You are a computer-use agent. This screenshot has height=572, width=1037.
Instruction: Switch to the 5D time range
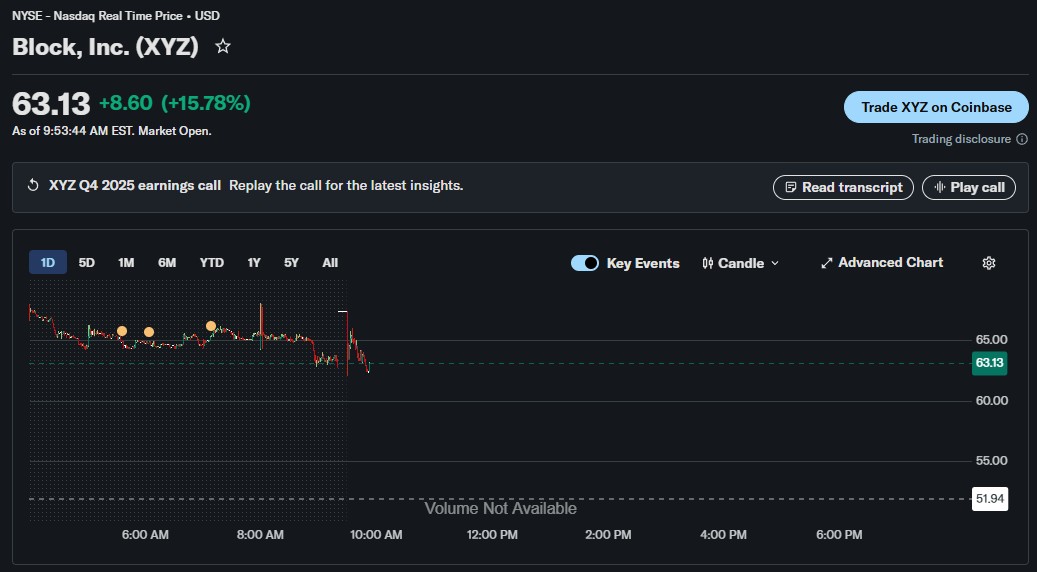point(87,263)
